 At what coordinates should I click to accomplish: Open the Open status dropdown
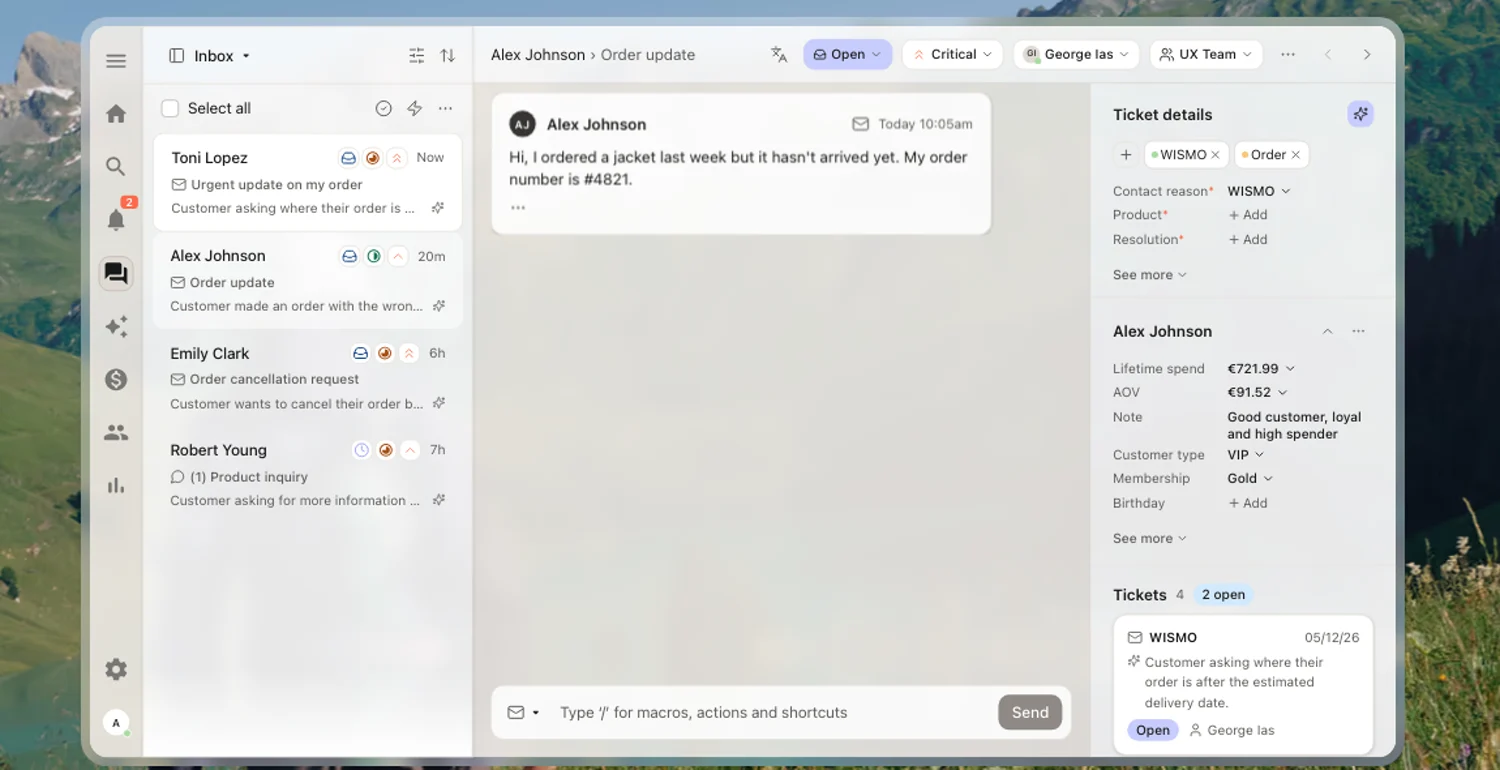847,55
